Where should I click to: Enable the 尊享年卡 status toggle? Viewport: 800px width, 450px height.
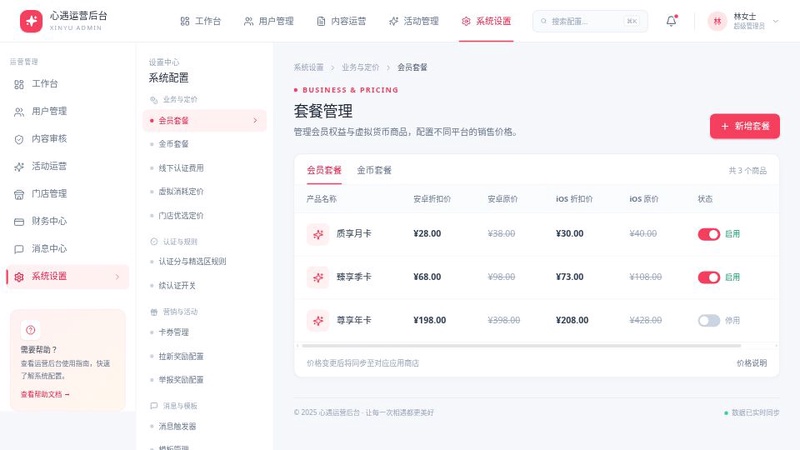pyautogui.click(x=709, y=320)
